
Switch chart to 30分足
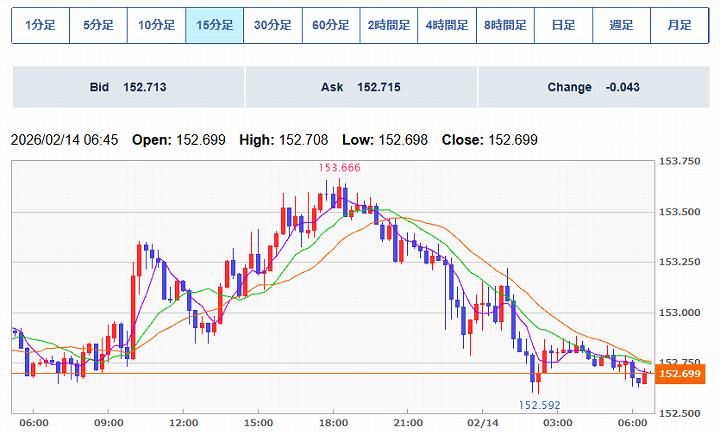(272, 24)
